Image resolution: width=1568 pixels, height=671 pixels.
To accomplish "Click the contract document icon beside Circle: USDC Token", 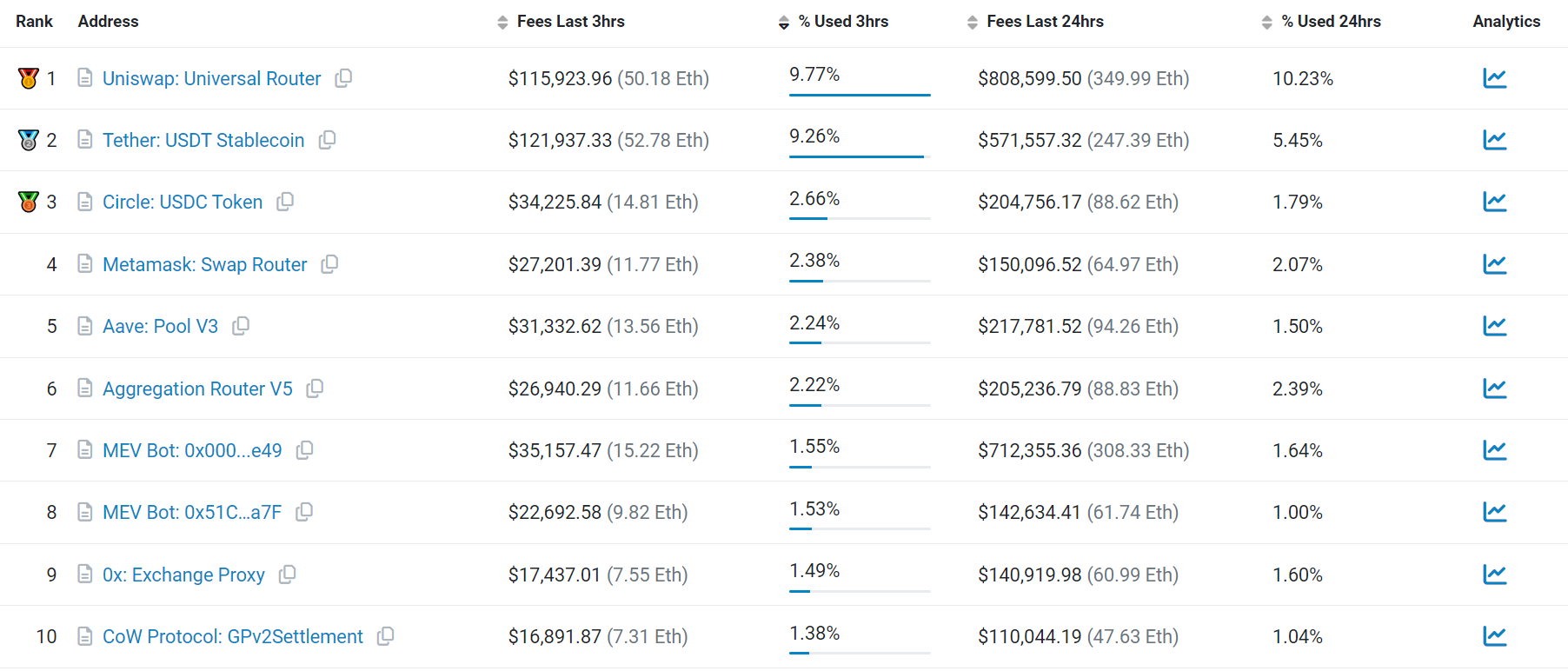I will (85, 201).
